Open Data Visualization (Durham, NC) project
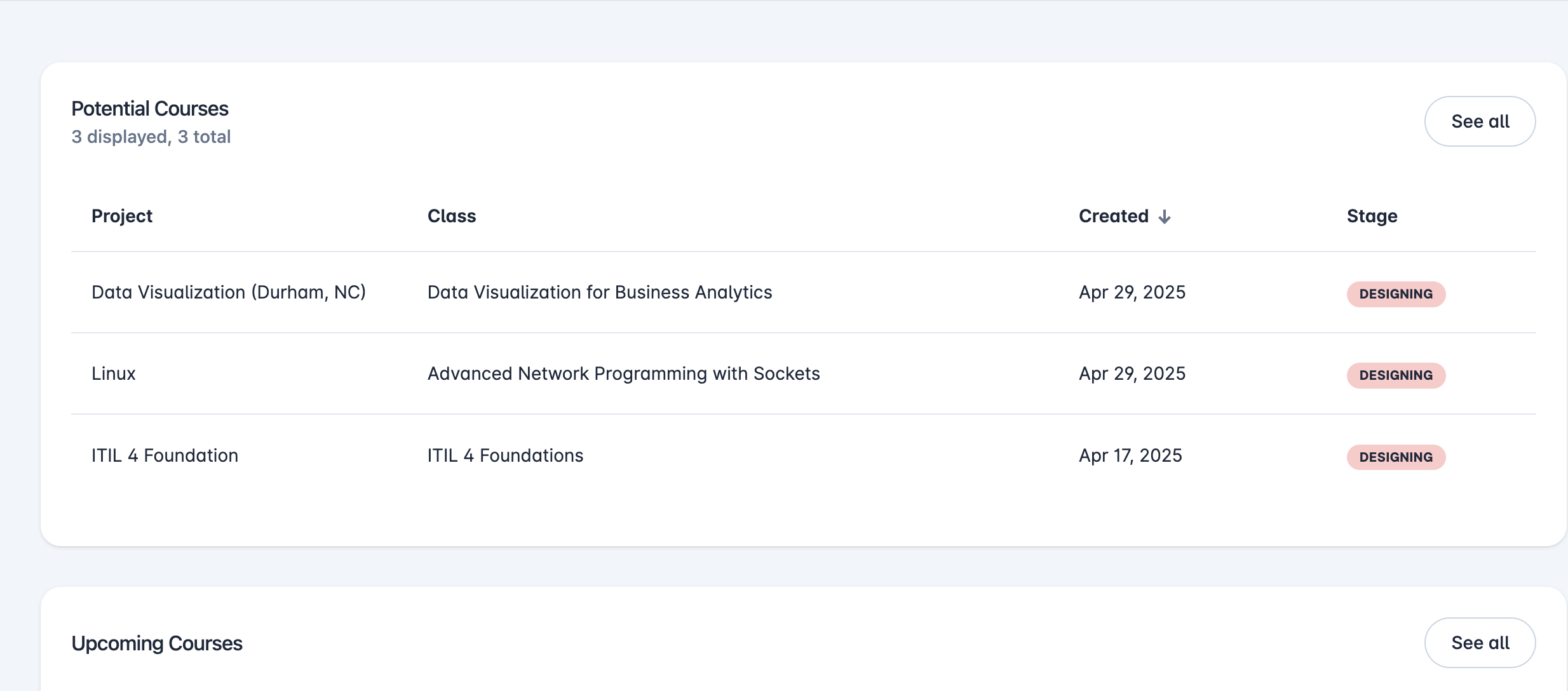The image size is (1568, 691). pos(229,292)
